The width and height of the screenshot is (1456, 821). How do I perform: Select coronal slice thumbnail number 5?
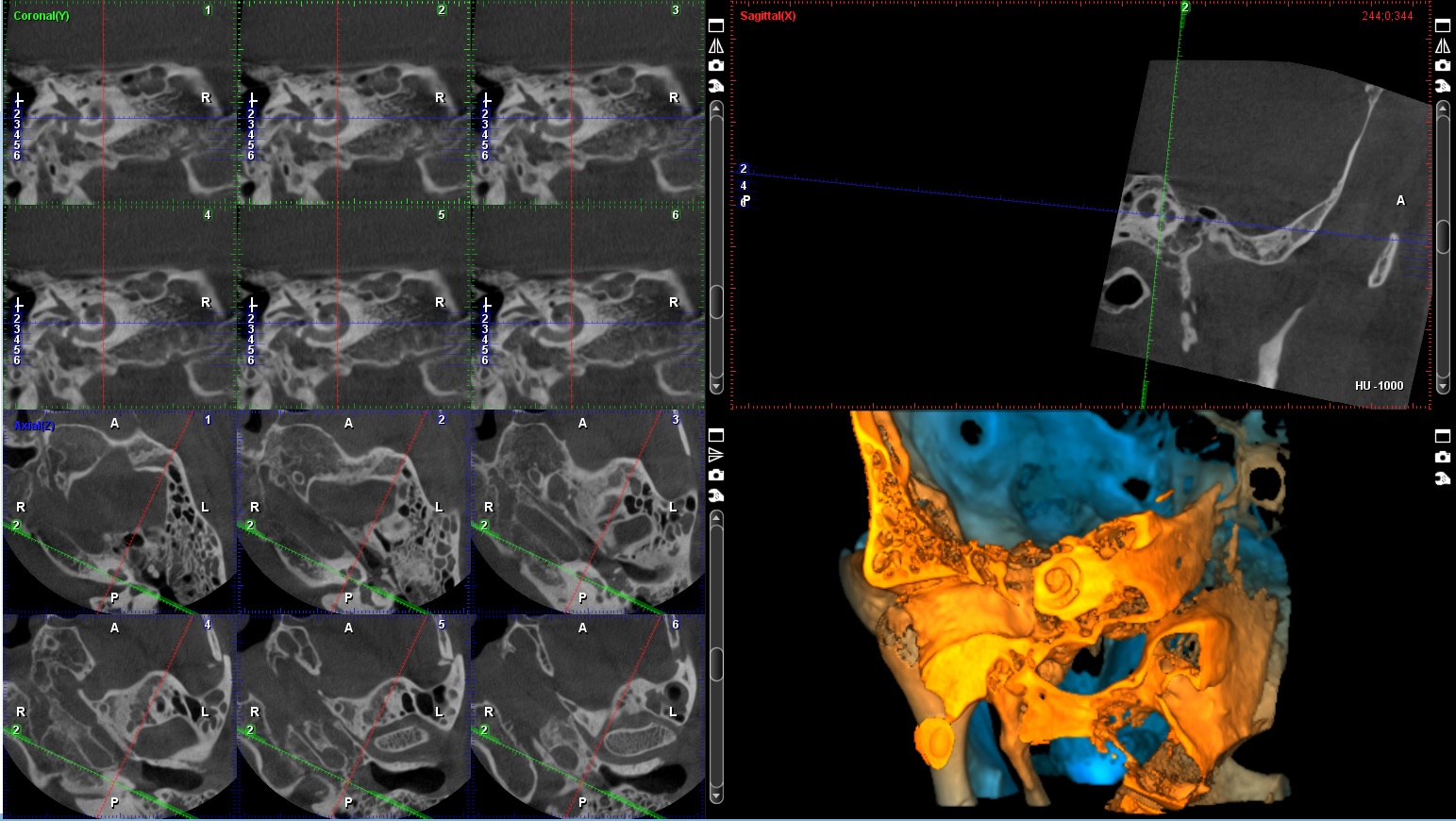353,307
